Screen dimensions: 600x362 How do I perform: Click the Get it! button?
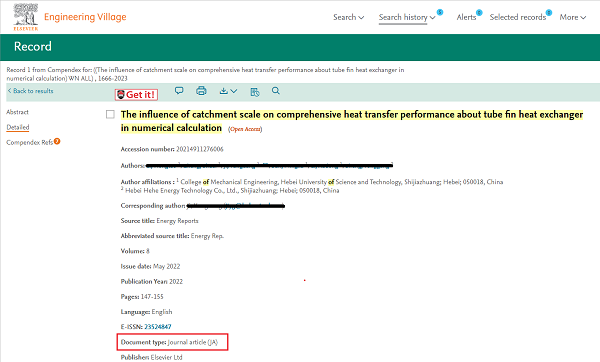click(137, 95)
